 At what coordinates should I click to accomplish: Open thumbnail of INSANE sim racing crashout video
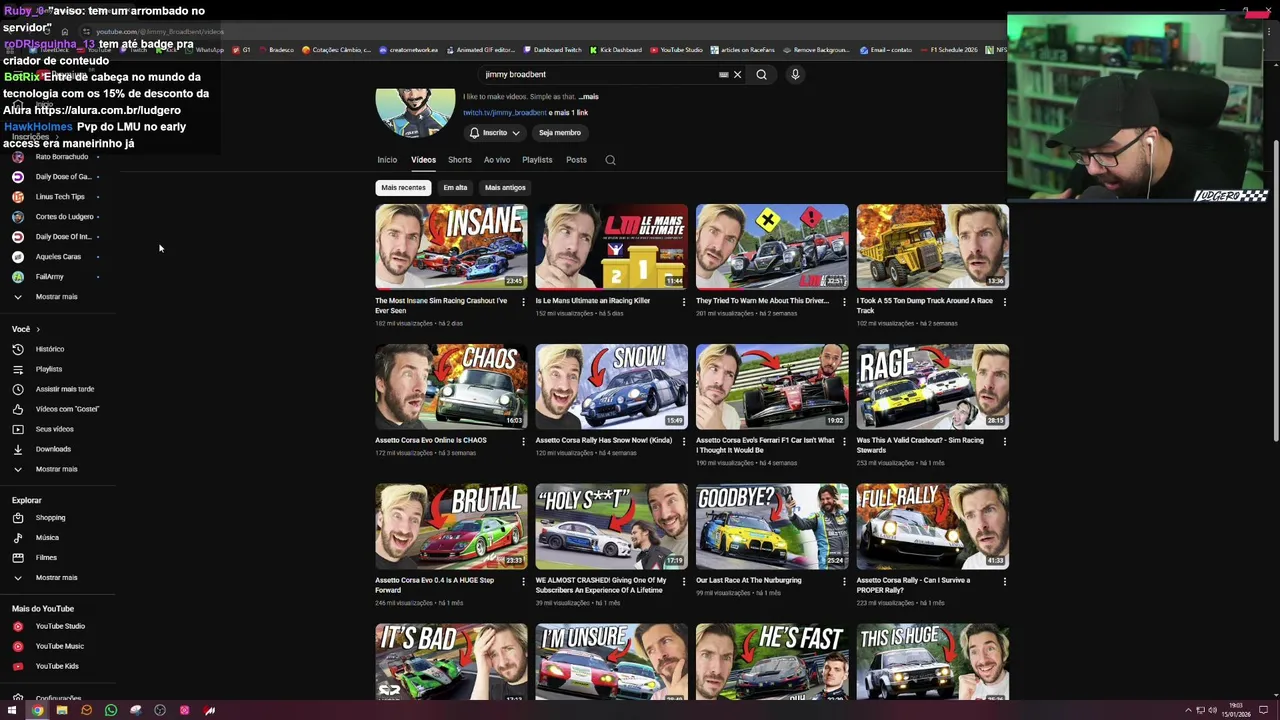coord(451,247)
